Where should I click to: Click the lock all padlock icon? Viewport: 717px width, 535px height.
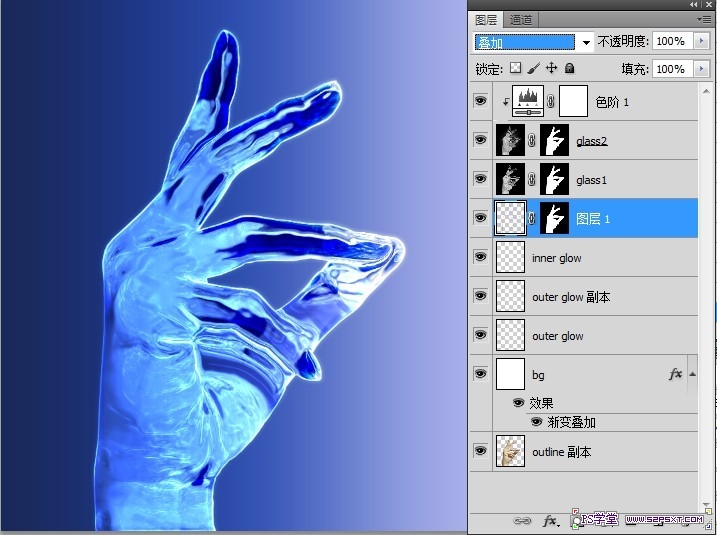[x=569, y=68]
